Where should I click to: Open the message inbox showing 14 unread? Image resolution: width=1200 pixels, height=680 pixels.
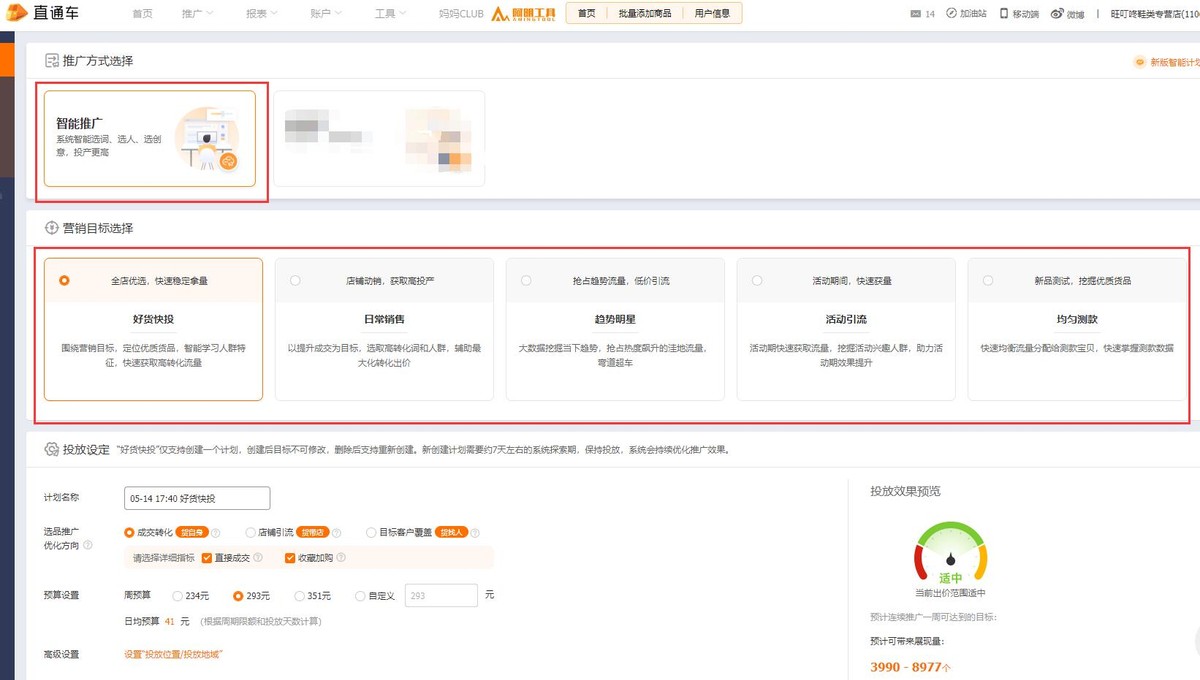point(922,13)
